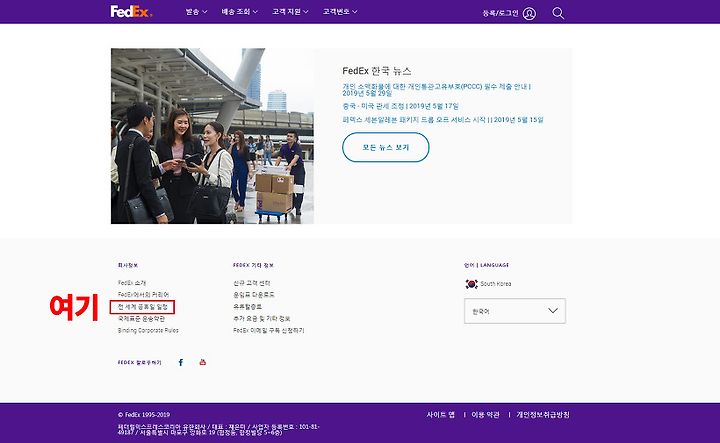The width and height of the screenshot is (720, 443).
Task: Open the news item dated 2019년 5월 15일
Action: pos(443,120)
